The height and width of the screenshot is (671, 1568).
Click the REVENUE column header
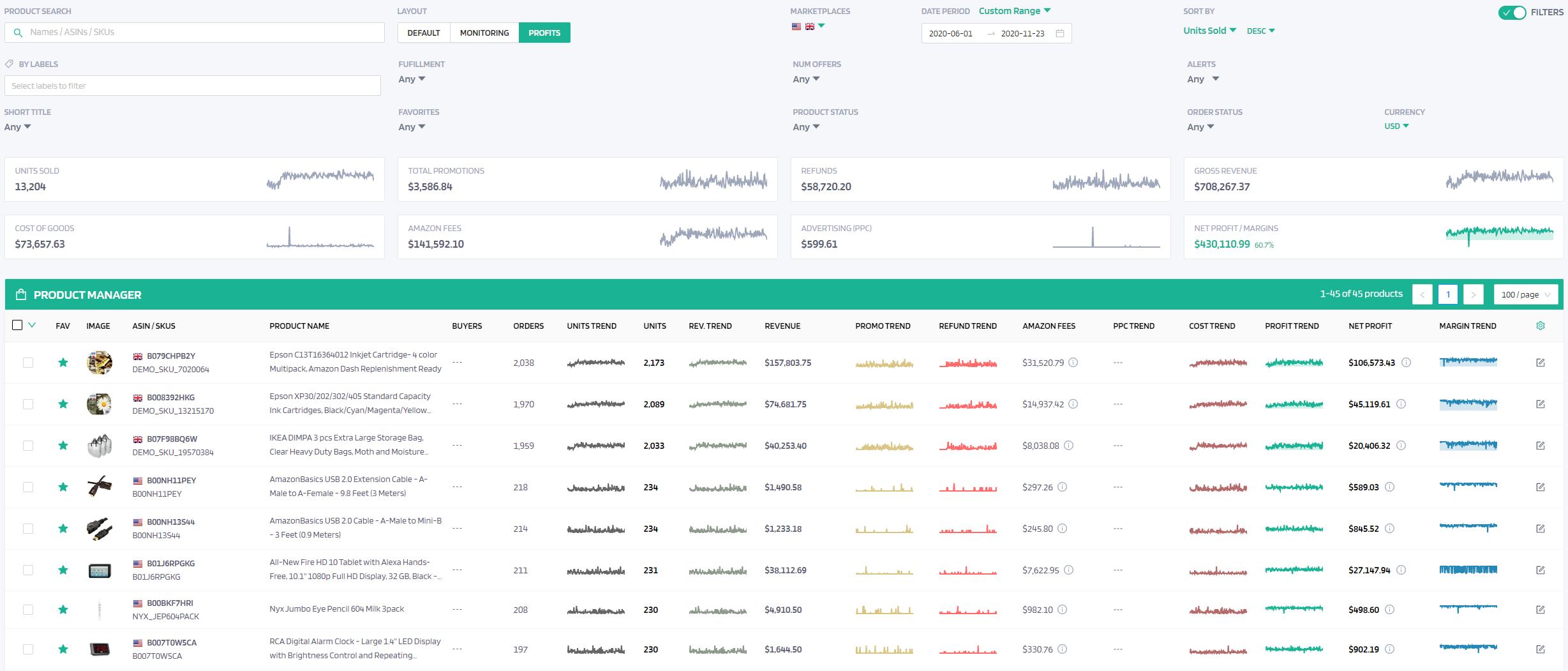[x=782, y=326]
